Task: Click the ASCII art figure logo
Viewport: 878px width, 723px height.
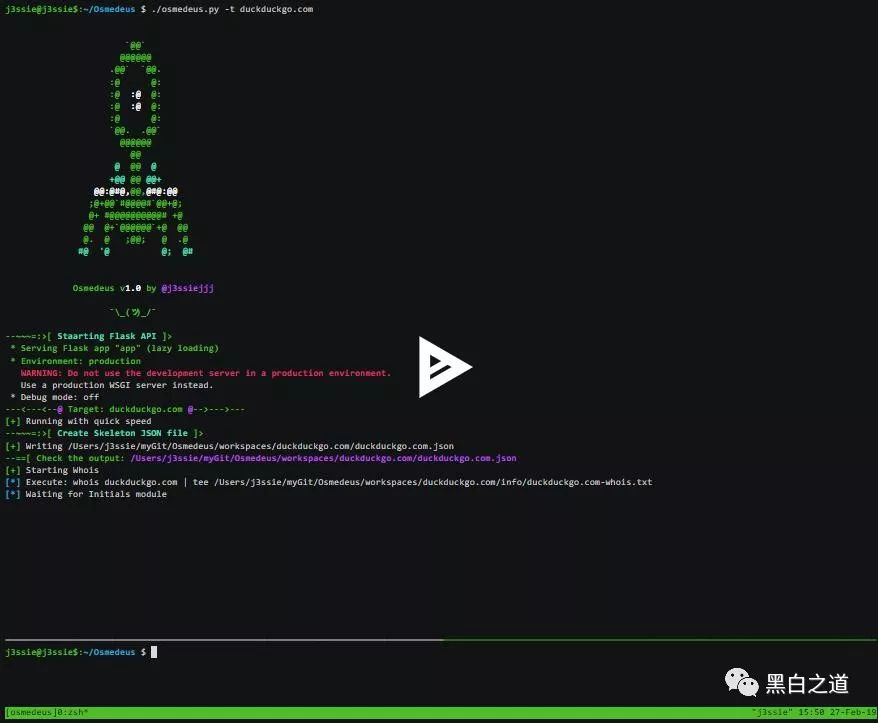Action: (x=136, y=149)
